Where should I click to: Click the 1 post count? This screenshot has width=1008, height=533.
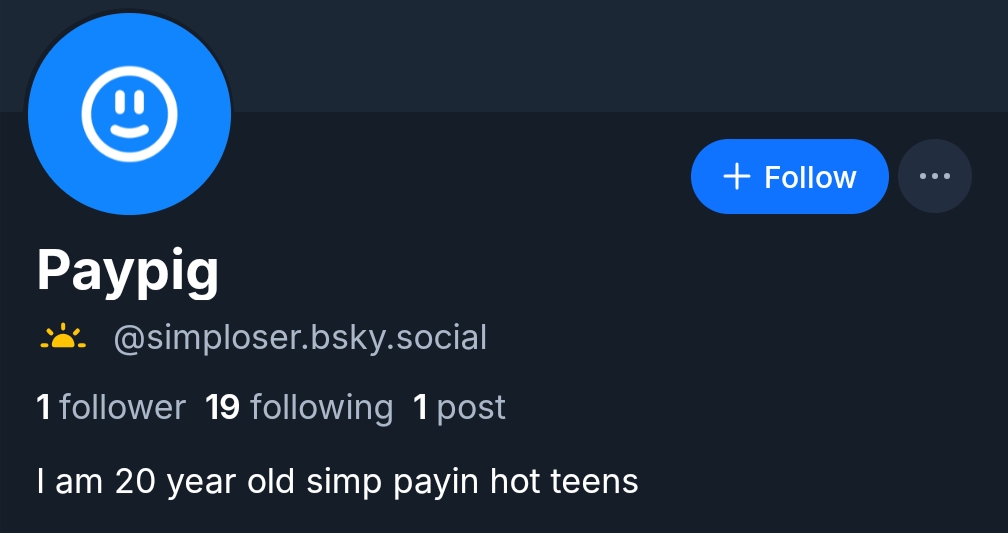click(x=459, y=407)
